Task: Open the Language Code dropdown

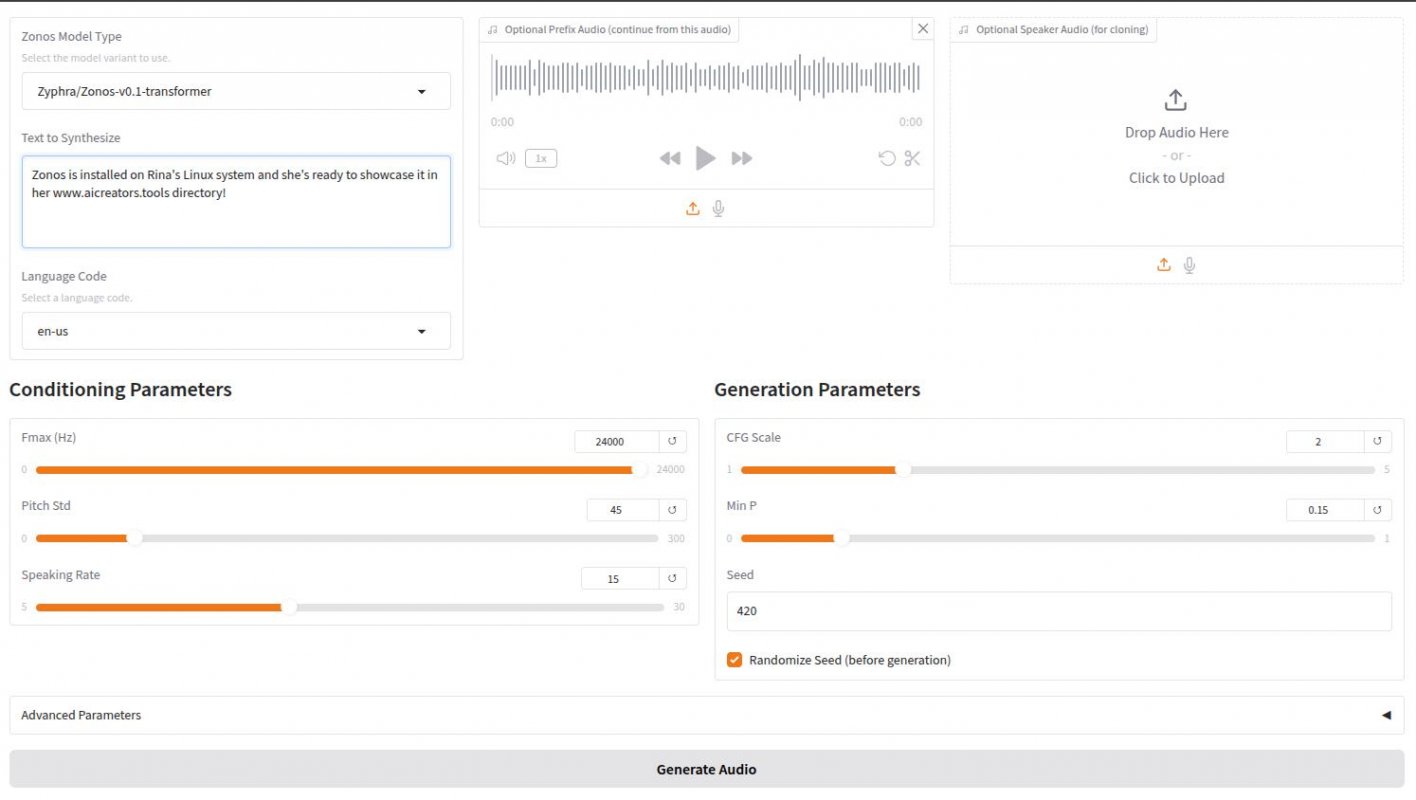Action: point(421,331)
